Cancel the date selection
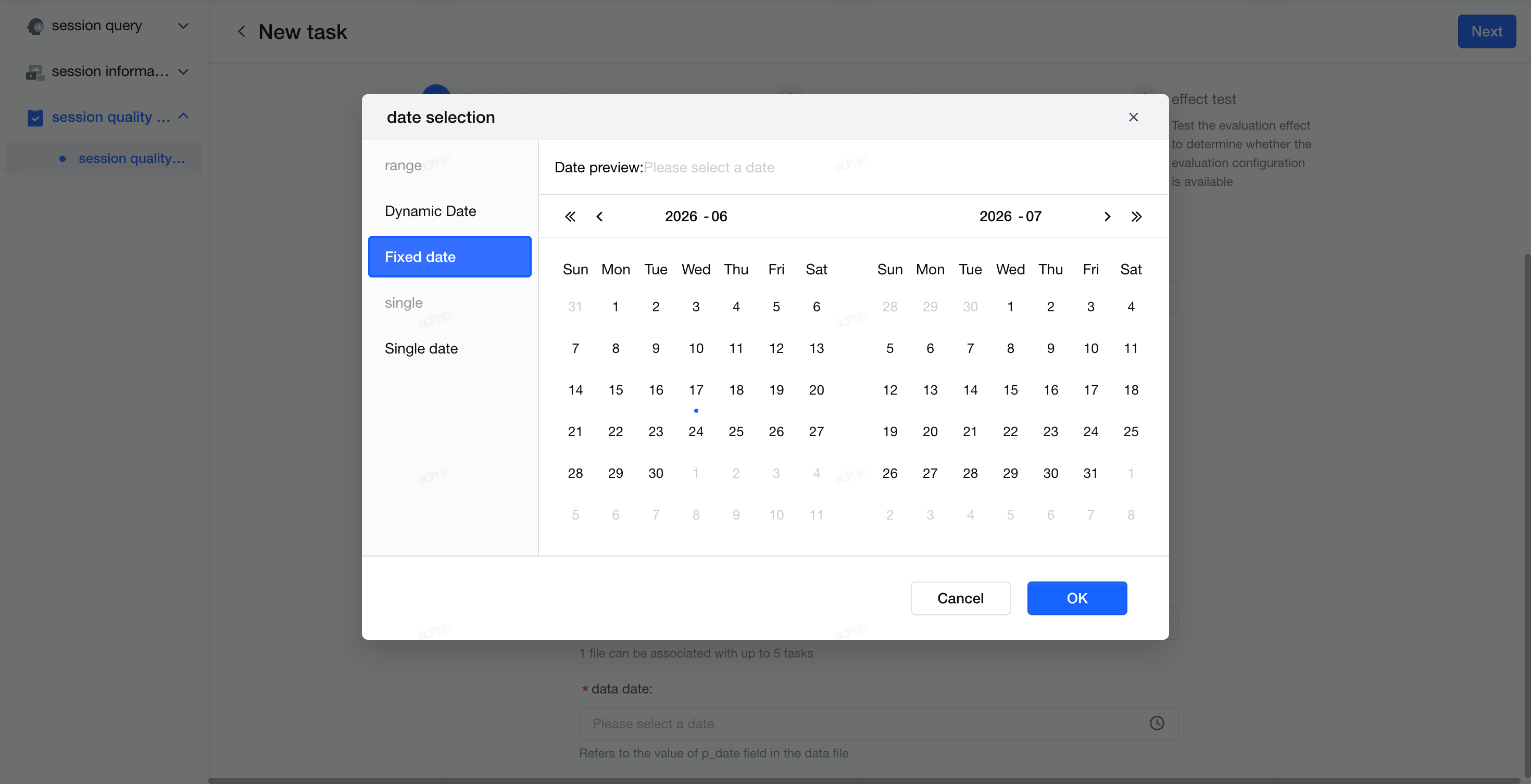1531x784 pixels. pyautogui.click(x=960, y=598)
